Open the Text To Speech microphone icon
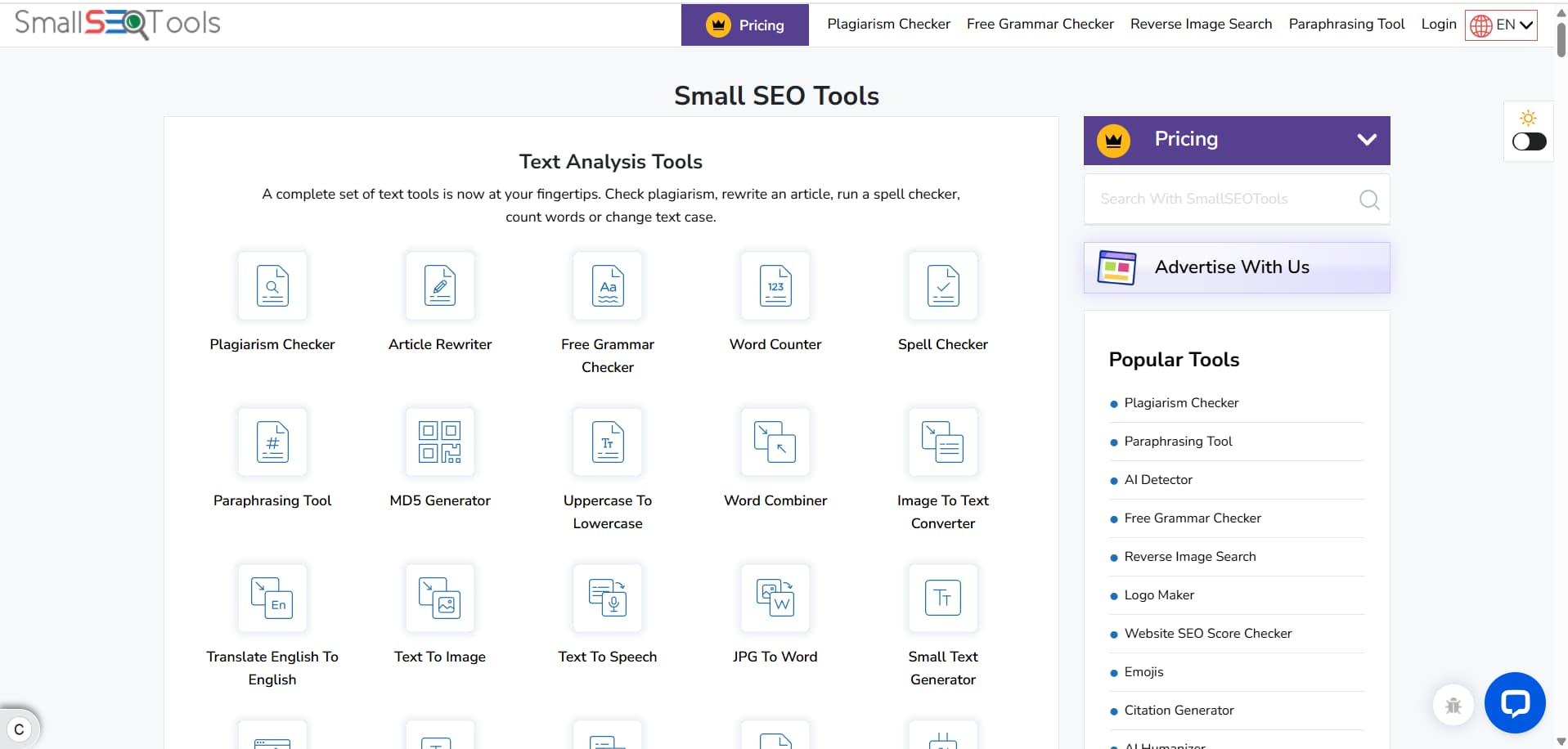Screen dimensions: 1568x749 (608, 598)
